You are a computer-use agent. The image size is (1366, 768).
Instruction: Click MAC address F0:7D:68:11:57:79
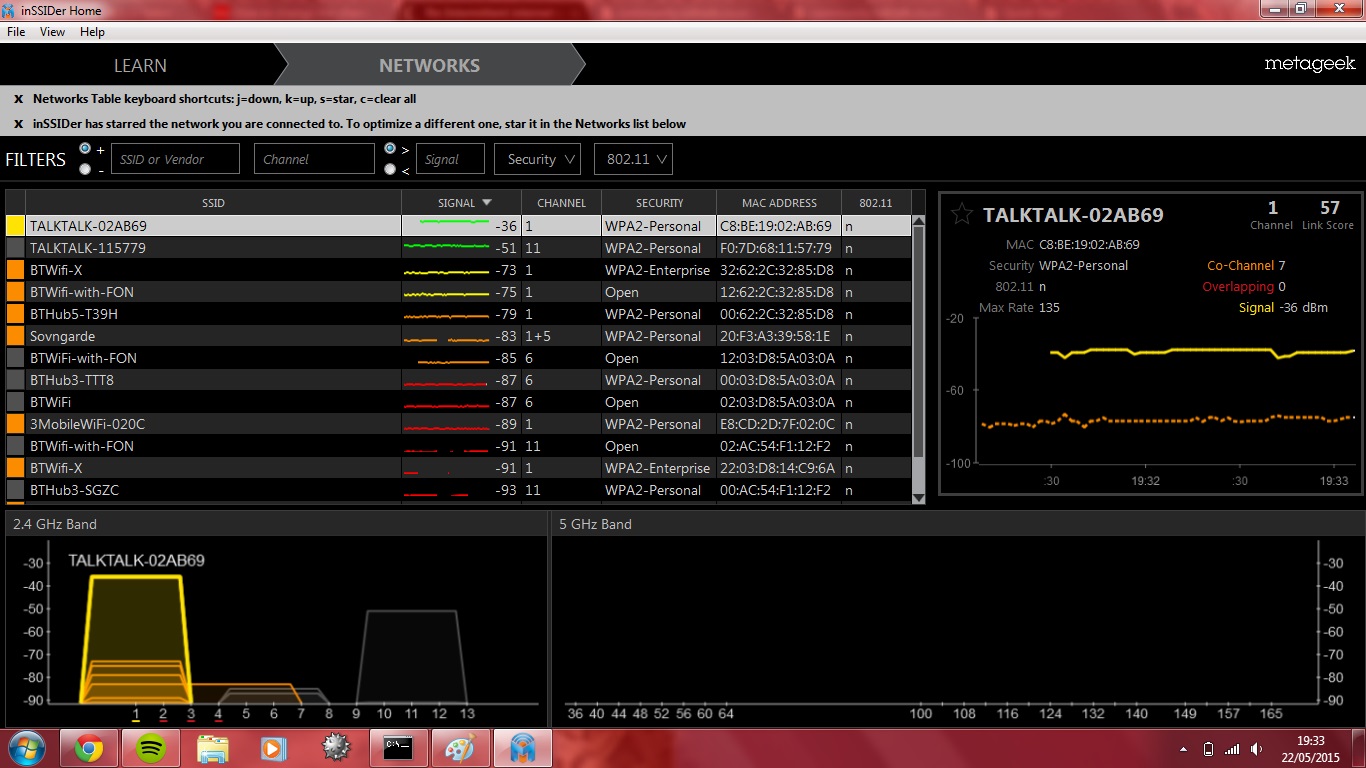coord(776,248)
